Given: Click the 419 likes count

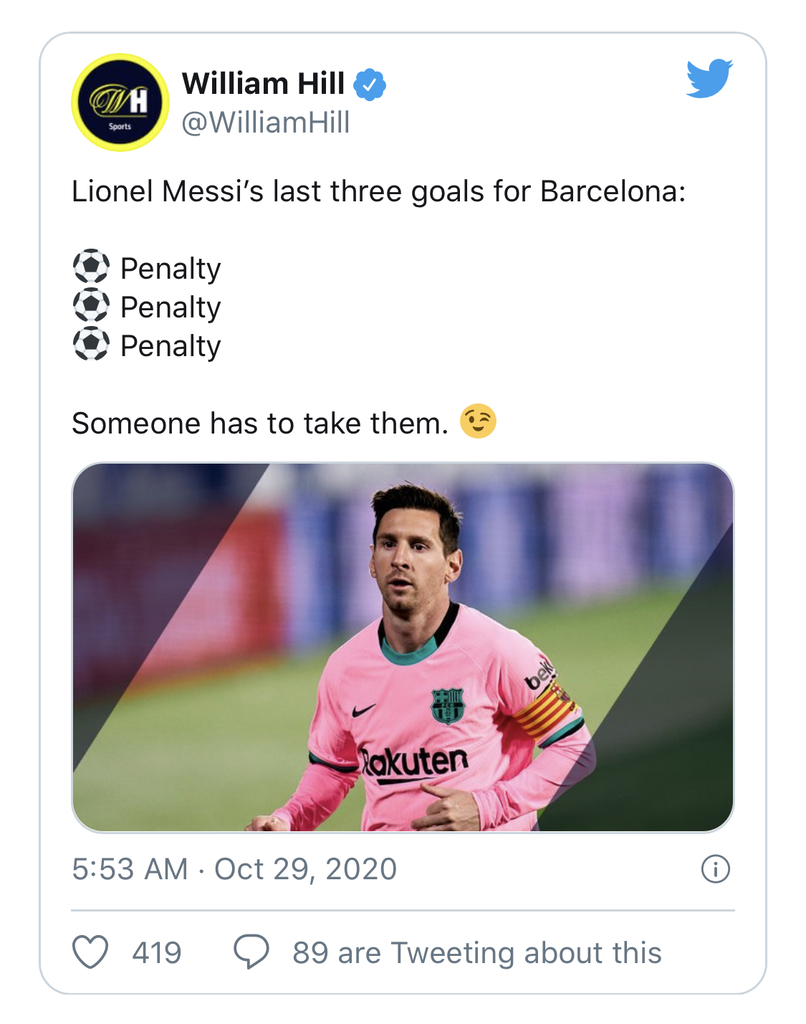Looking at the screenshot, I should (157, 952).
